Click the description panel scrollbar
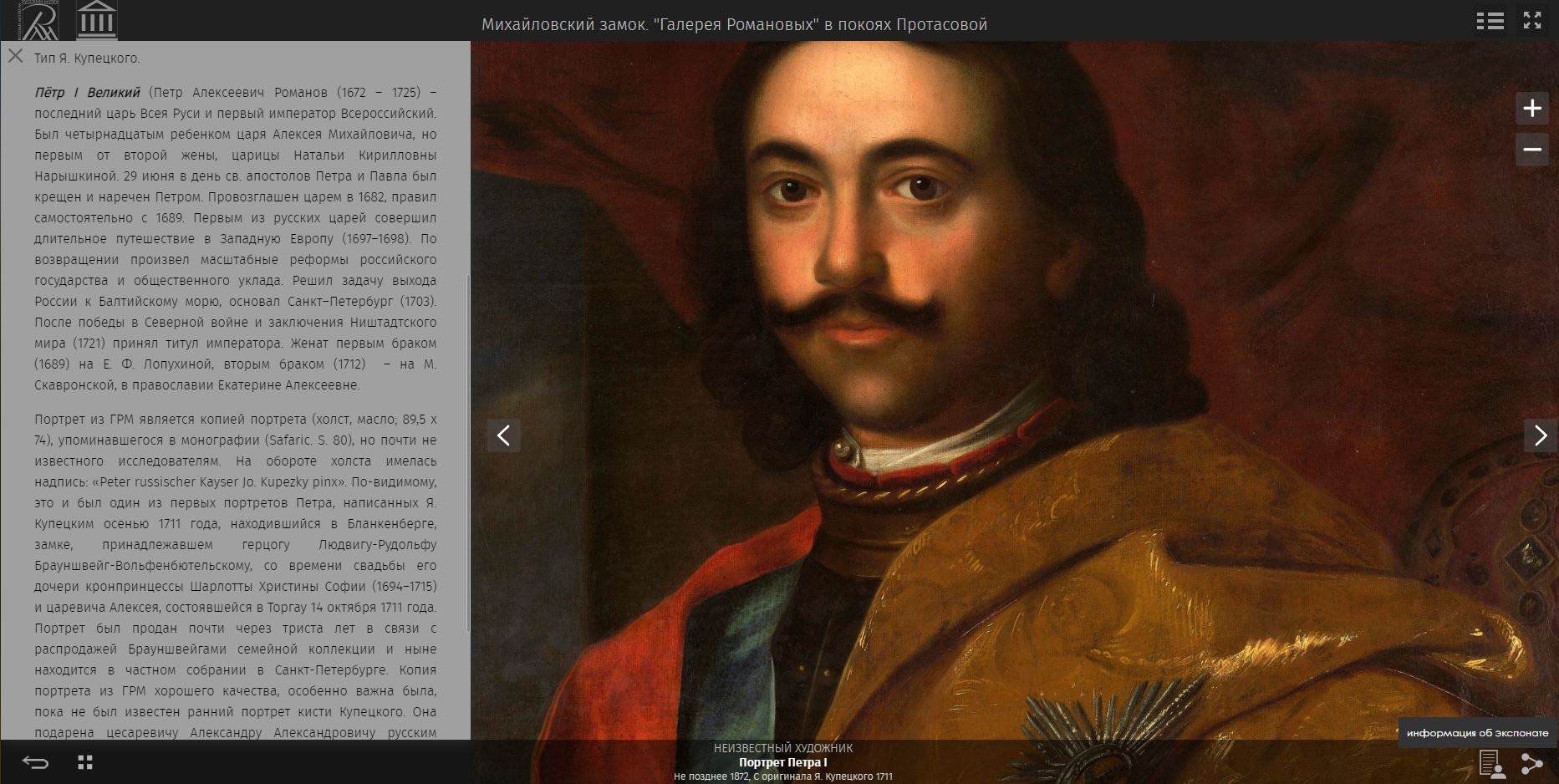This screenshot has width=1559, height=784. pos(468,451)
